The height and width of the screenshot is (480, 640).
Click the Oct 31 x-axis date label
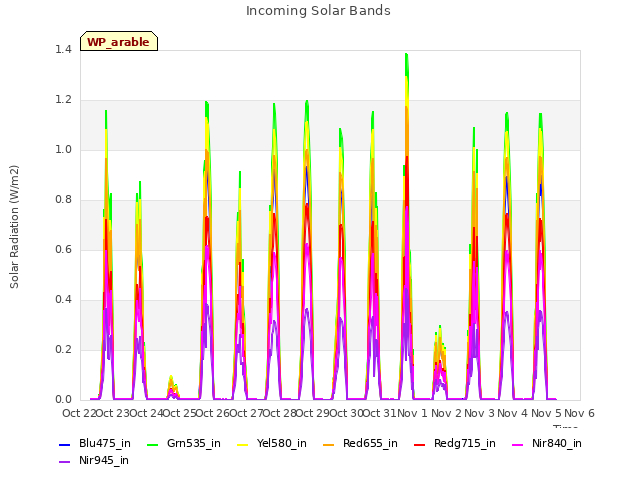380,413
